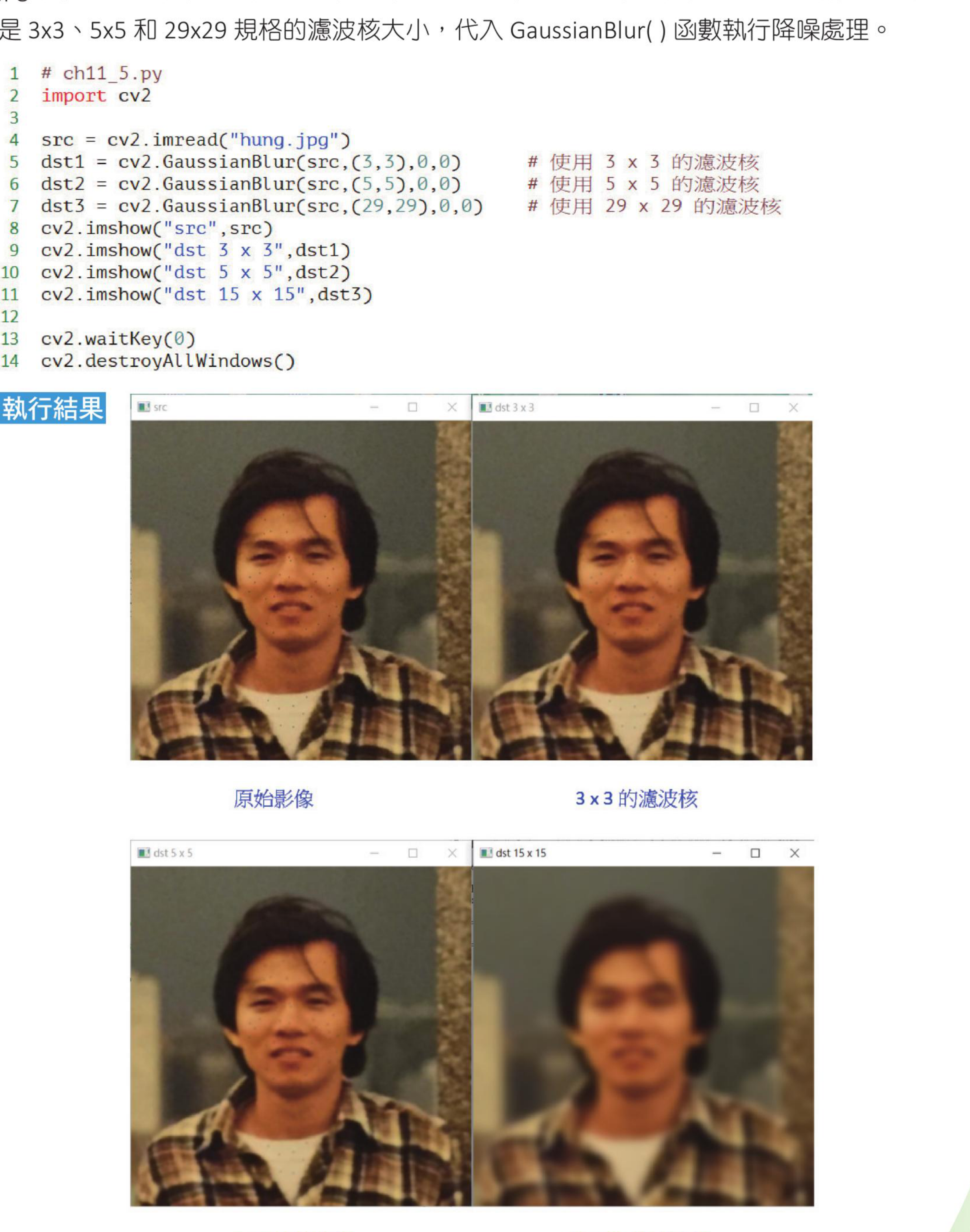Click the src original image
This screenshot has width=970, height=1232.
click(x=301, y=590)
